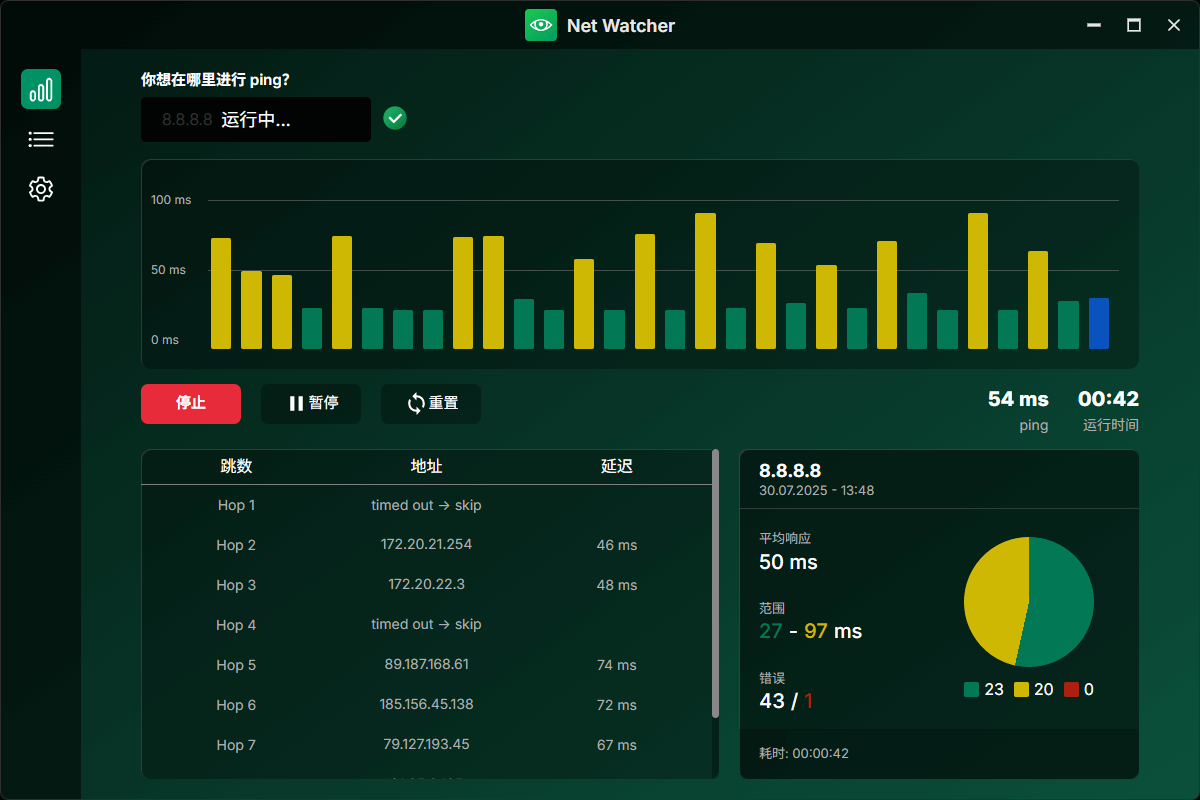Click the pause bars icon inside the 暂停 button
The width and height of the screenshot is (1200, 800).
[x=294, y=404]
